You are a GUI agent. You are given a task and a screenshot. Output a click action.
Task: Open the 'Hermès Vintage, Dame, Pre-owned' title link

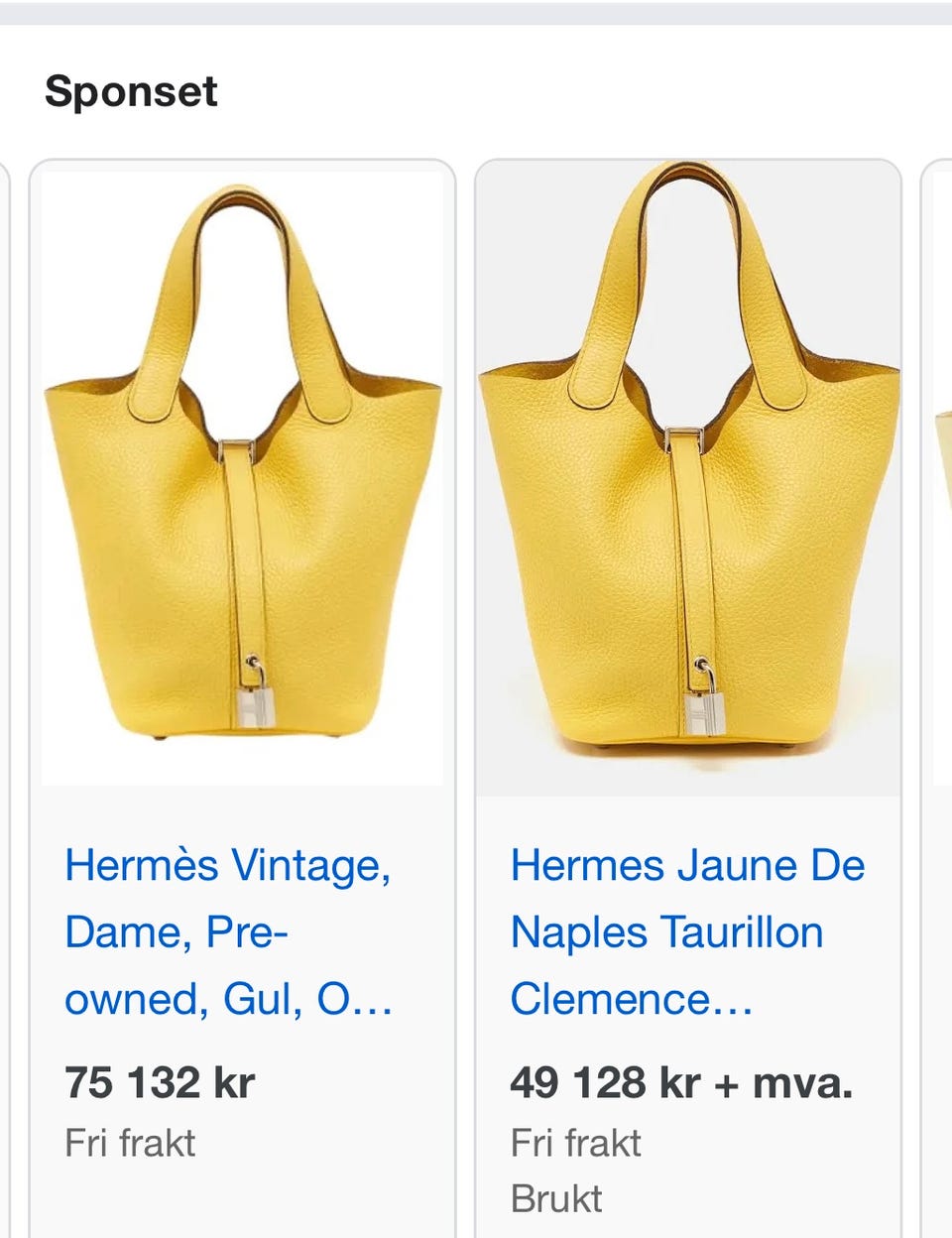click(x=228, y=931)
